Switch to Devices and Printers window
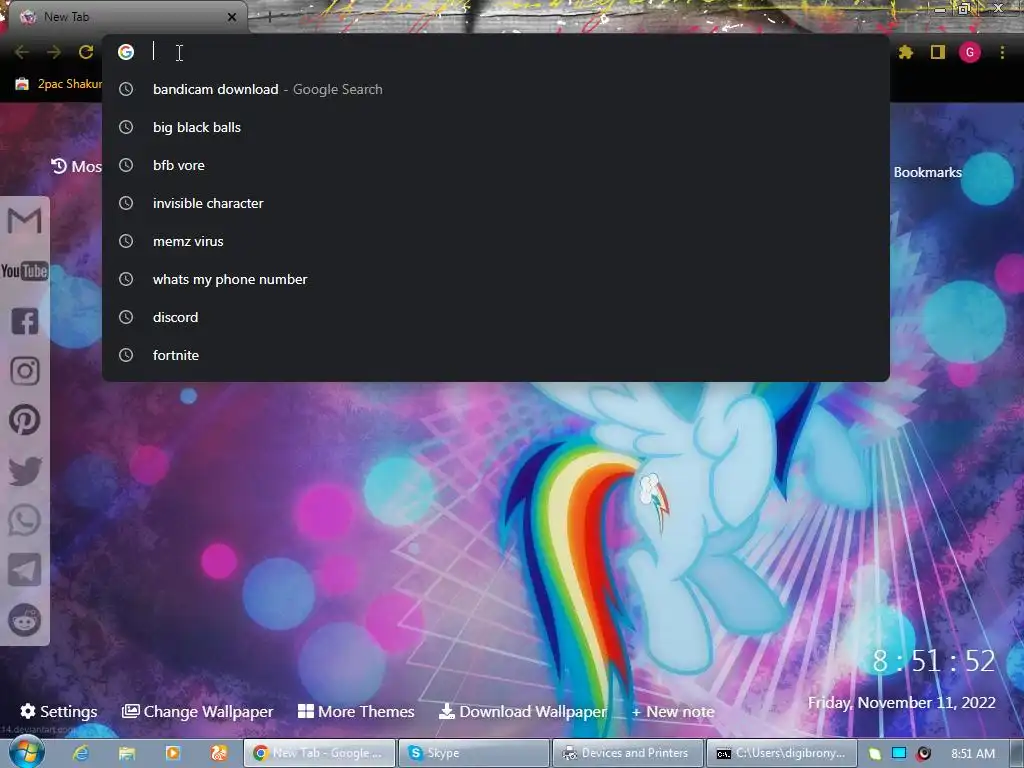1024x768 pixels. 628,753
